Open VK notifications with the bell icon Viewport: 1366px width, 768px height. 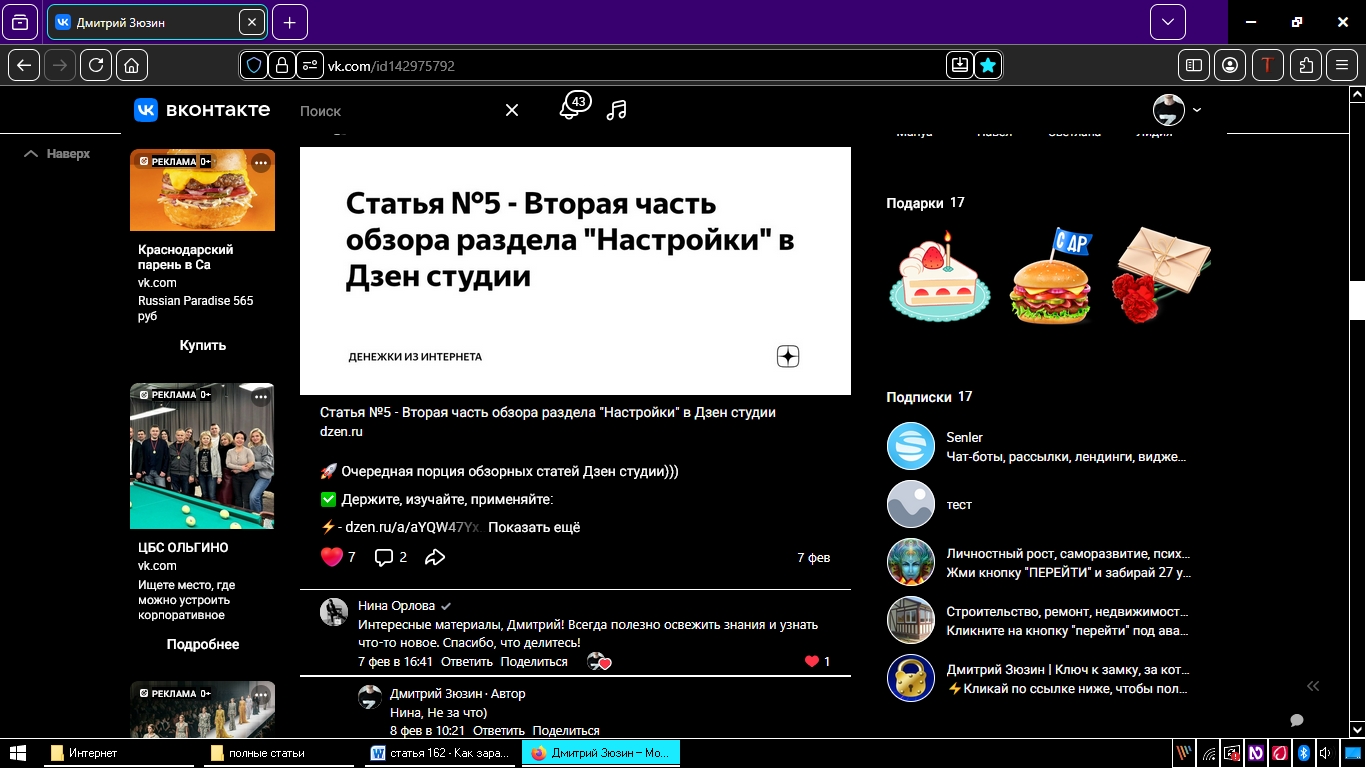(x=568, y=111)
